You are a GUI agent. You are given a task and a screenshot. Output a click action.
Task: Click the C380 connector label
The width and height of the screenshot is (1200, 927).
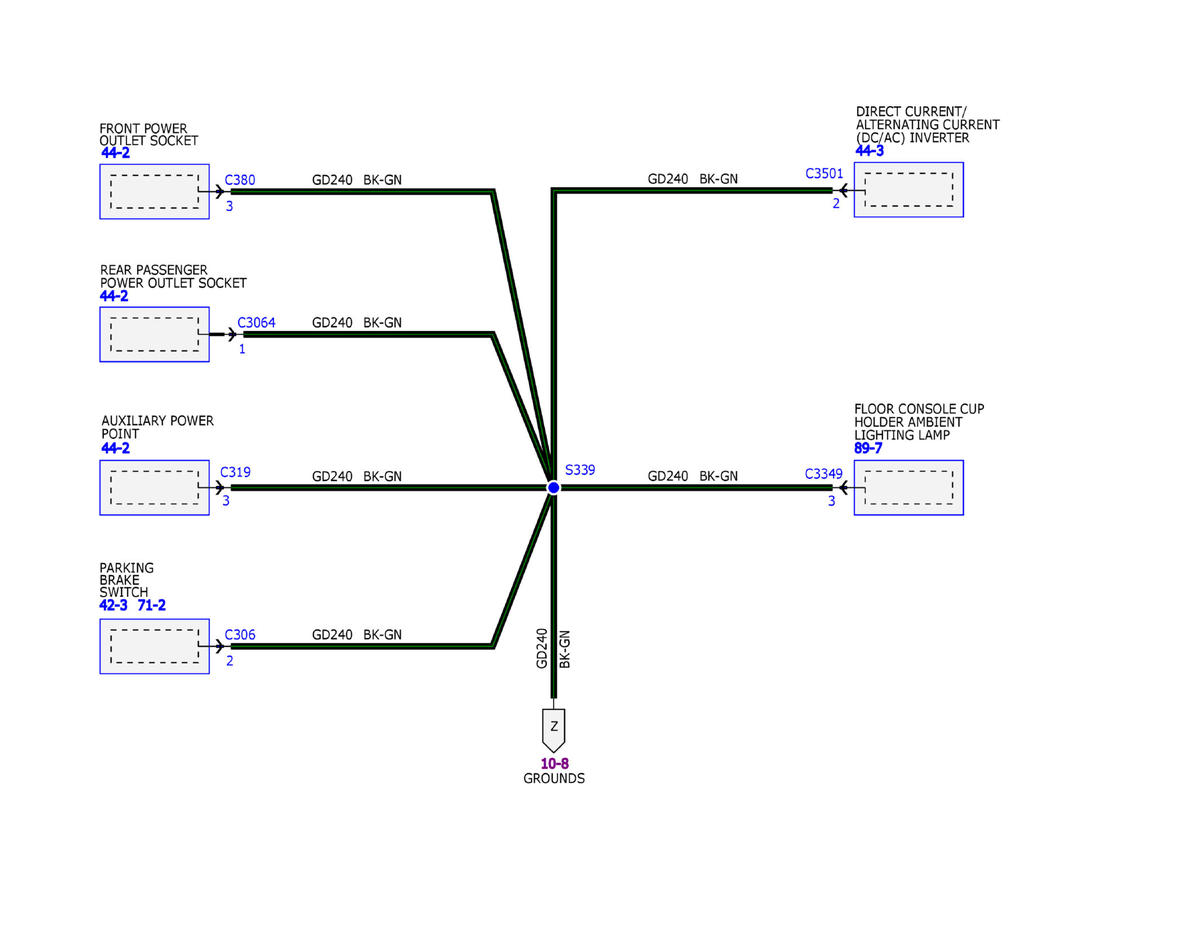point(240,181)
